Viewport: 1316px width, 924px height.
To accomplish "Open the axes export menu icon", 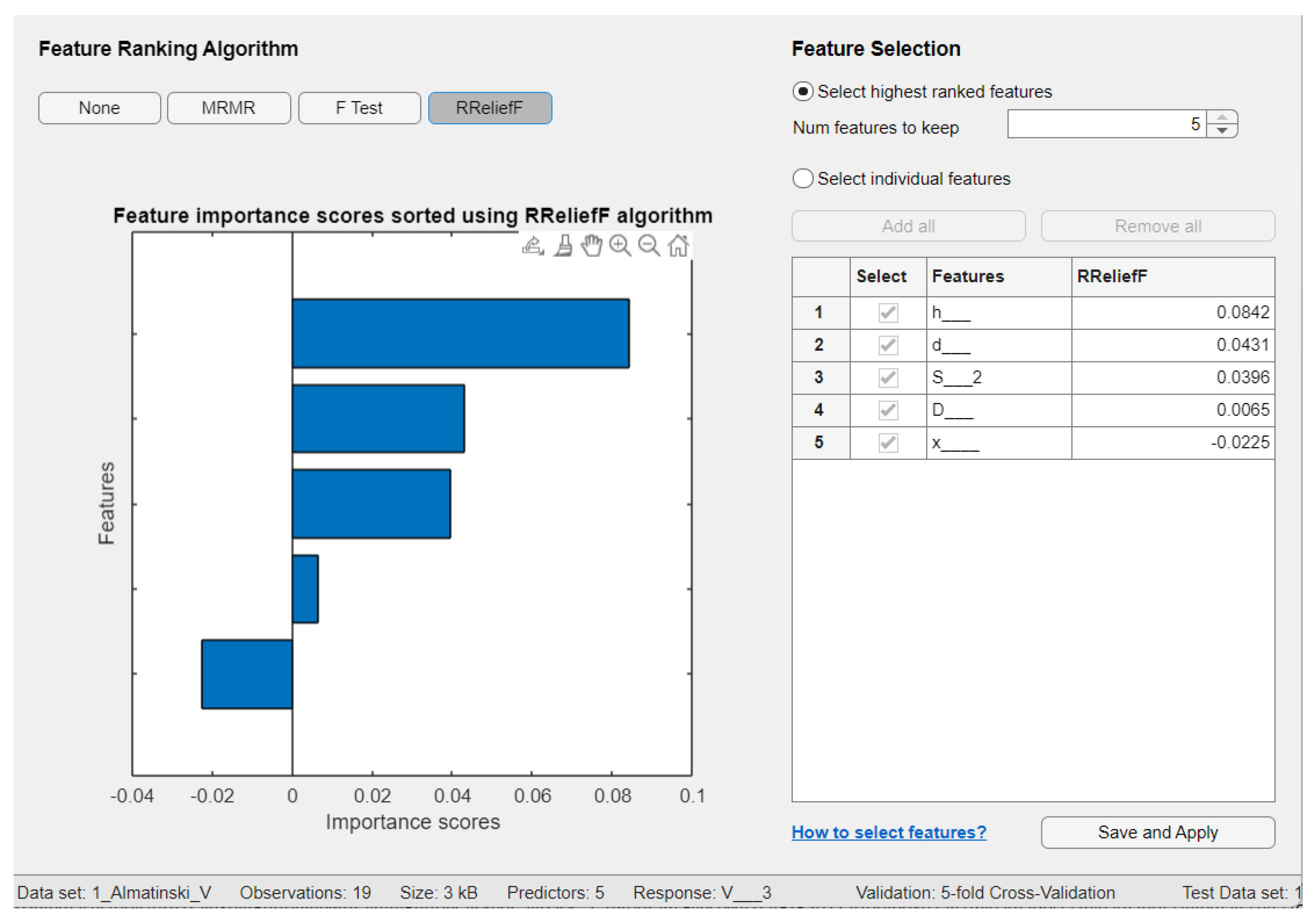I will tap(533, 246).
